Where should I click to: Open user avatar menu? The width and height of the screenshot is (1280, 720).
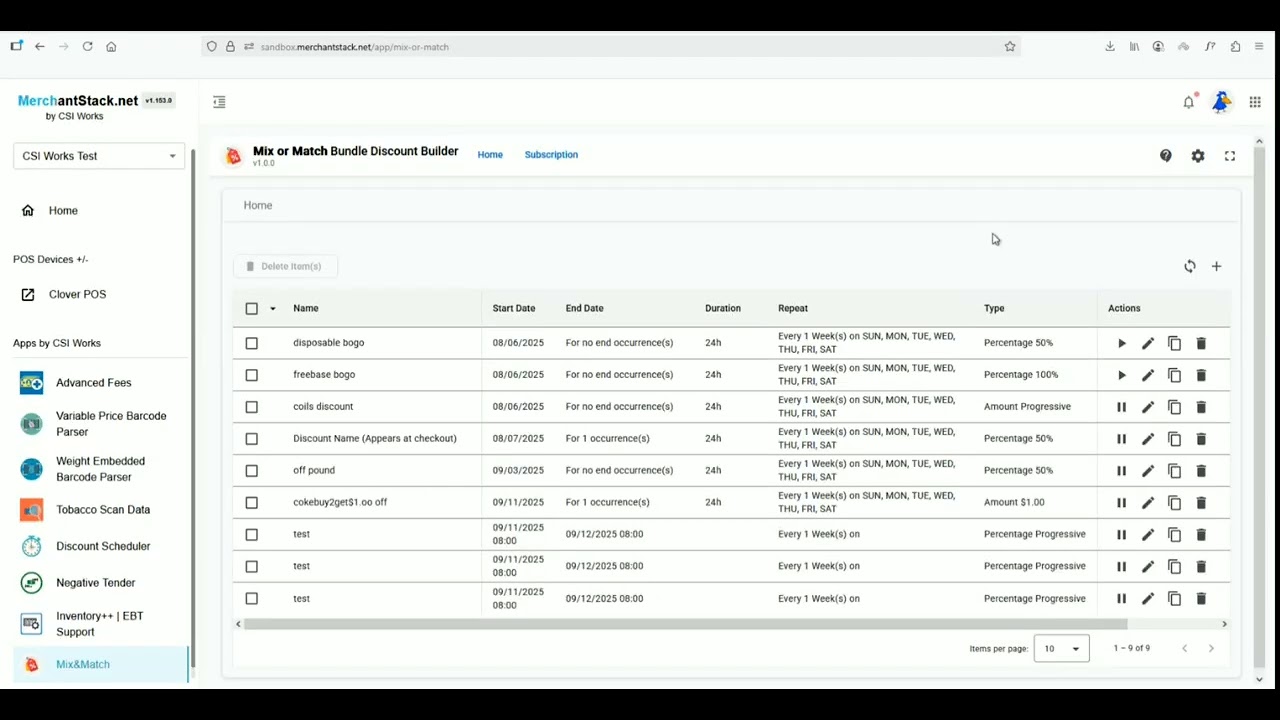[1221, 102]
